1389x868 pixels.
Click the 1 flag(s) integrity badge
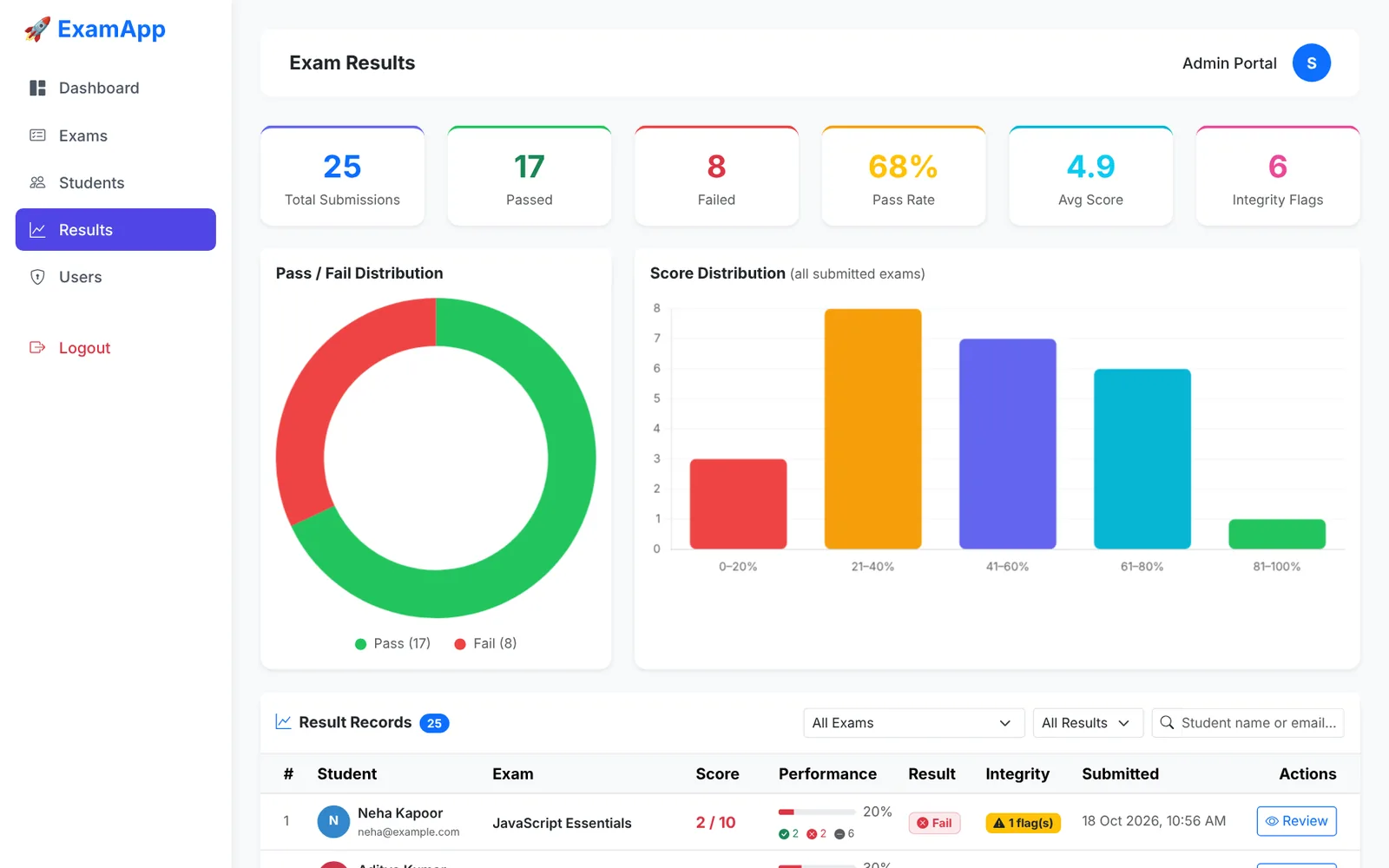pos(1023,823)
